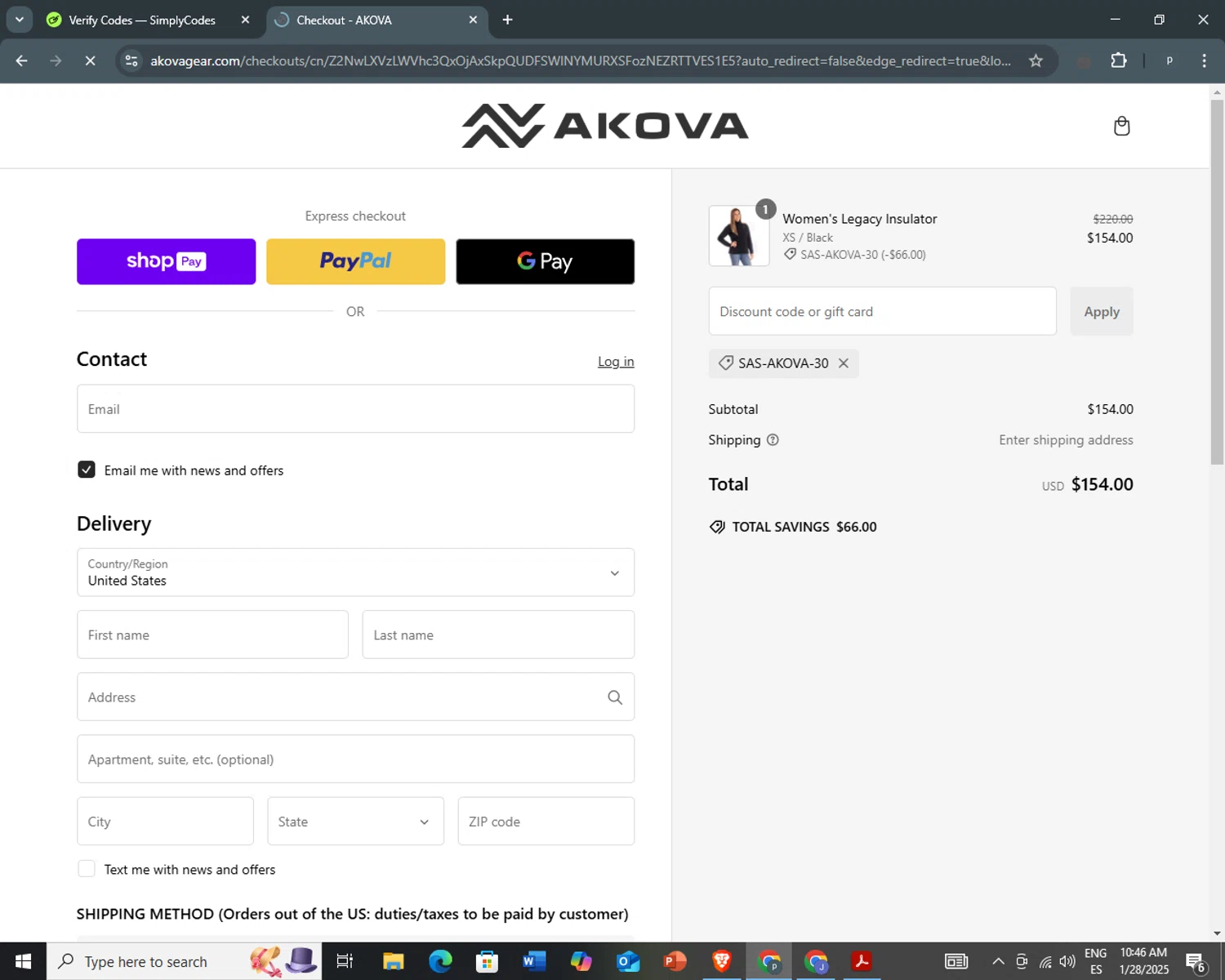Close the Verify Codes SimplyCodes tab
The height and width of the screenshot is (980, 1225).
pyautogui.click(x=245, y=20)
